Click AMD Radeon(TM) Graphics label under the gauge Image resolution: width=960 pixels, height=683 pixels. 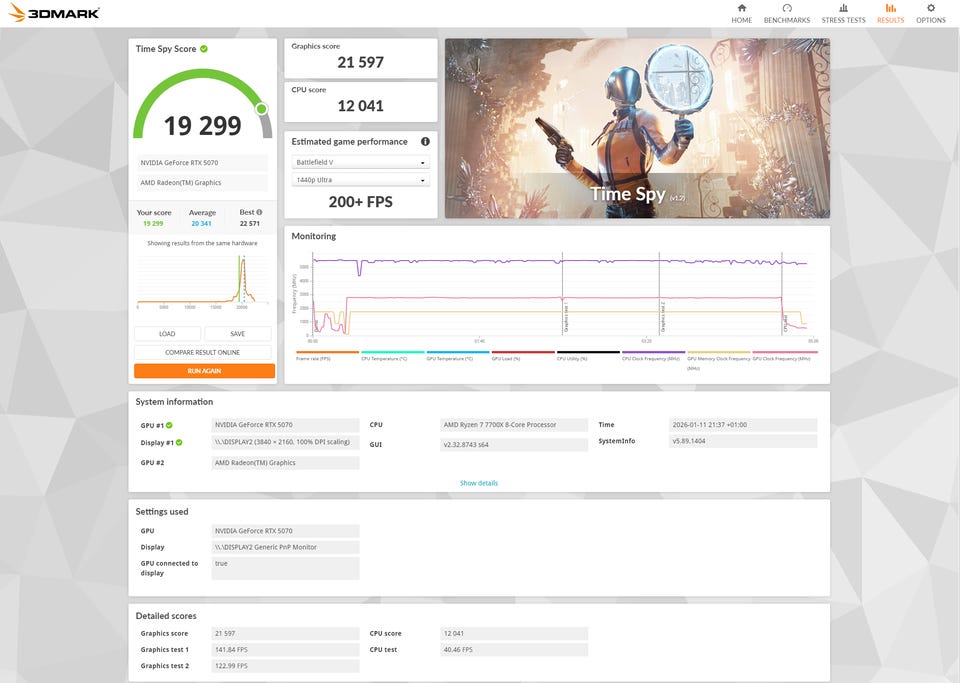(x=203, y=182)
